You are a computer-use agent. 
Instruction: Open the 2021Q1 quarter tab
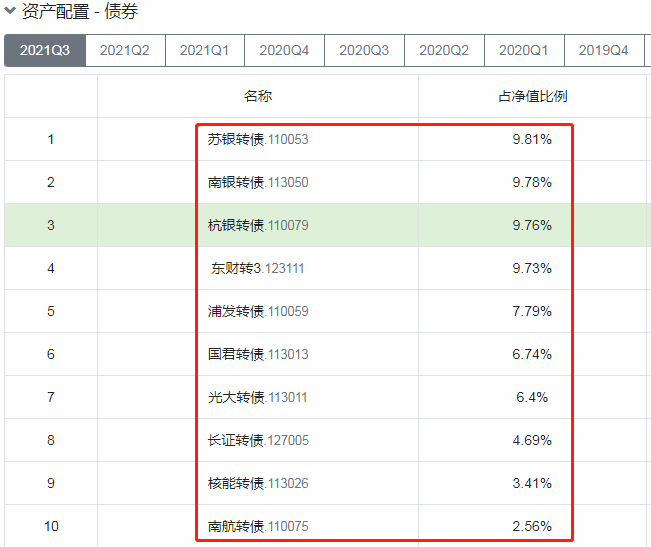pyautogui.click(x=205, y=51)
